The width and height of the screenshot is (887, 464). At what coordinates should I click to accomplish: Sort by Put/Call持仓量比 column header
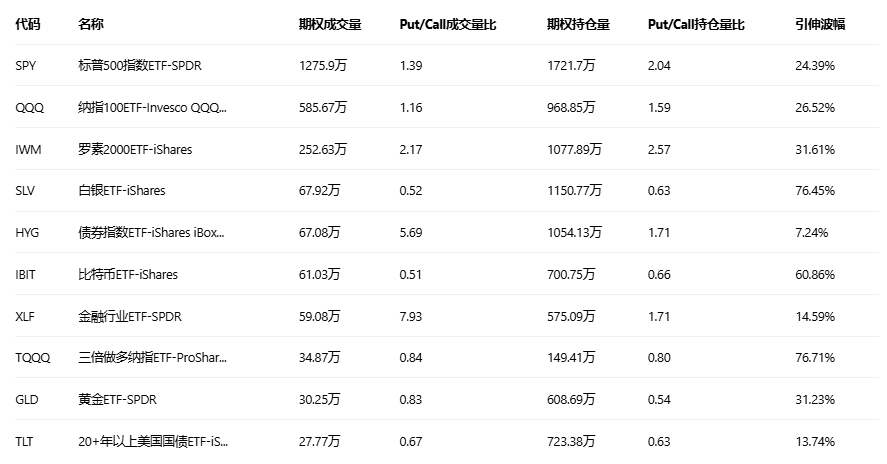coord(696,24)
